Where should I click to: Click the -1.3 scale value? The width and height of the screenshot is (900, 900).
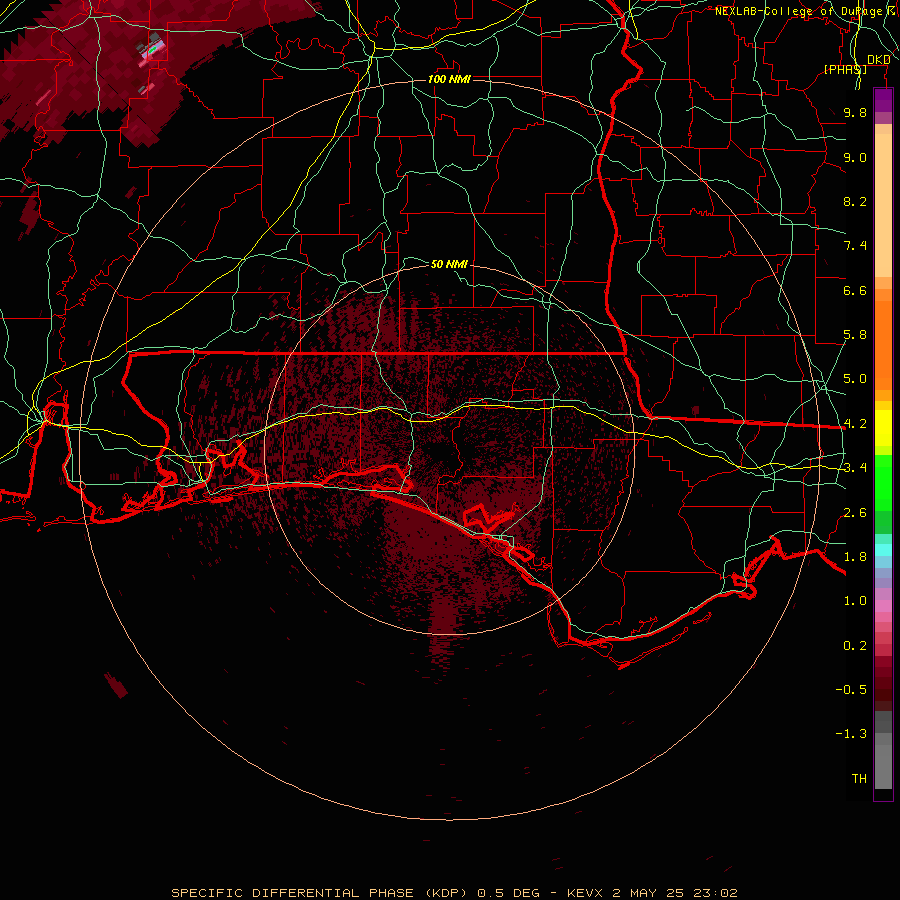(851, 734)
